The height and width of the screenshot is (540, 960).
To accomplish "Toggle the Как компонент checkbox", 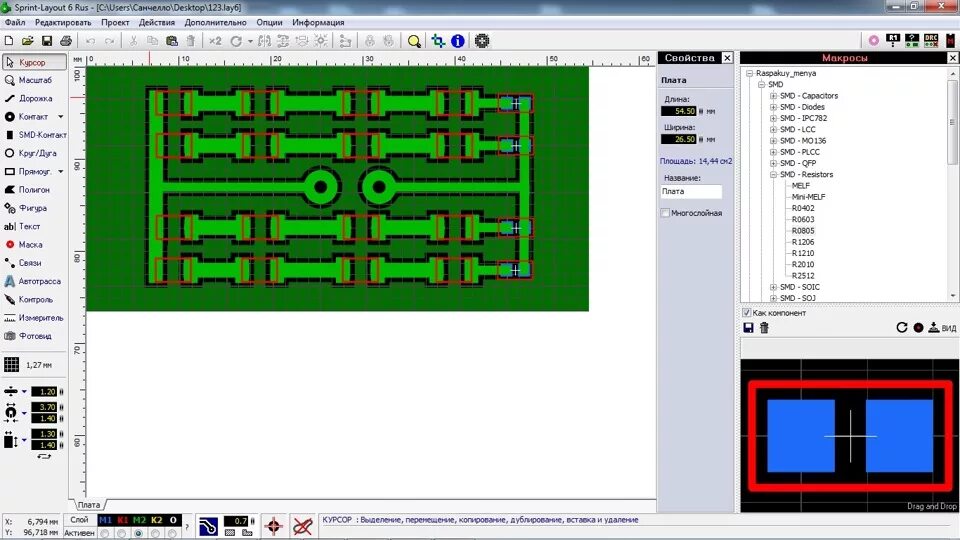I will (x=747, y=313).
